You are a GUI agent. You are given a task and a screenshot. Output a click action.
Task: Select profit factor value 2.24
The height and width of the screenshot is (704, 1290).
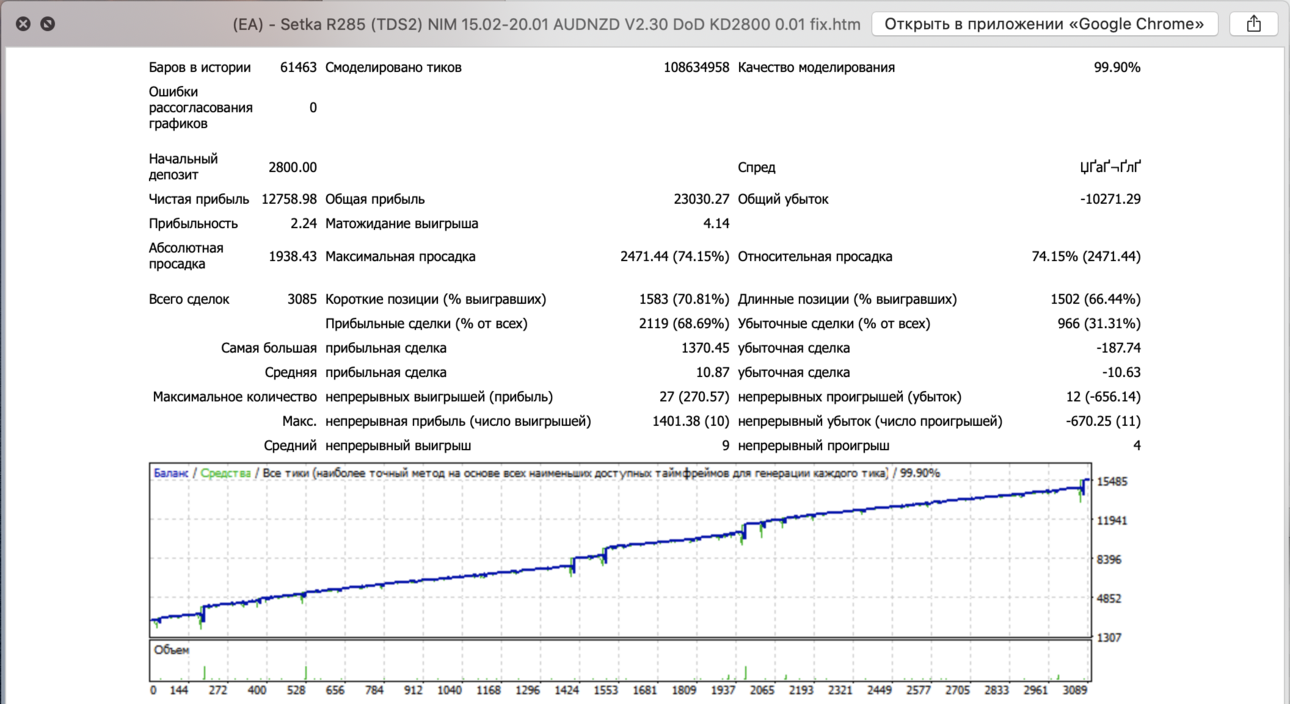304,224
